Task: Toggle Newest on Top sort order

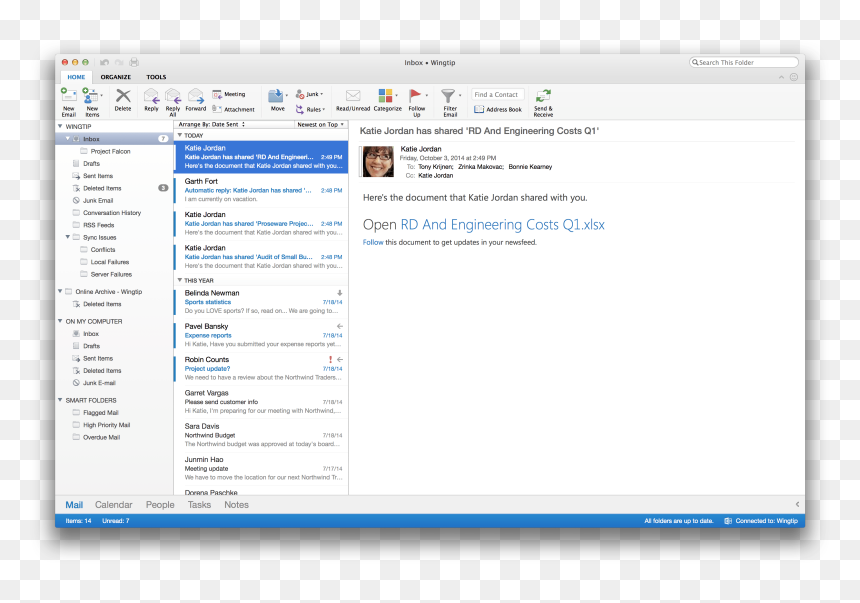Action: point(321,125)
